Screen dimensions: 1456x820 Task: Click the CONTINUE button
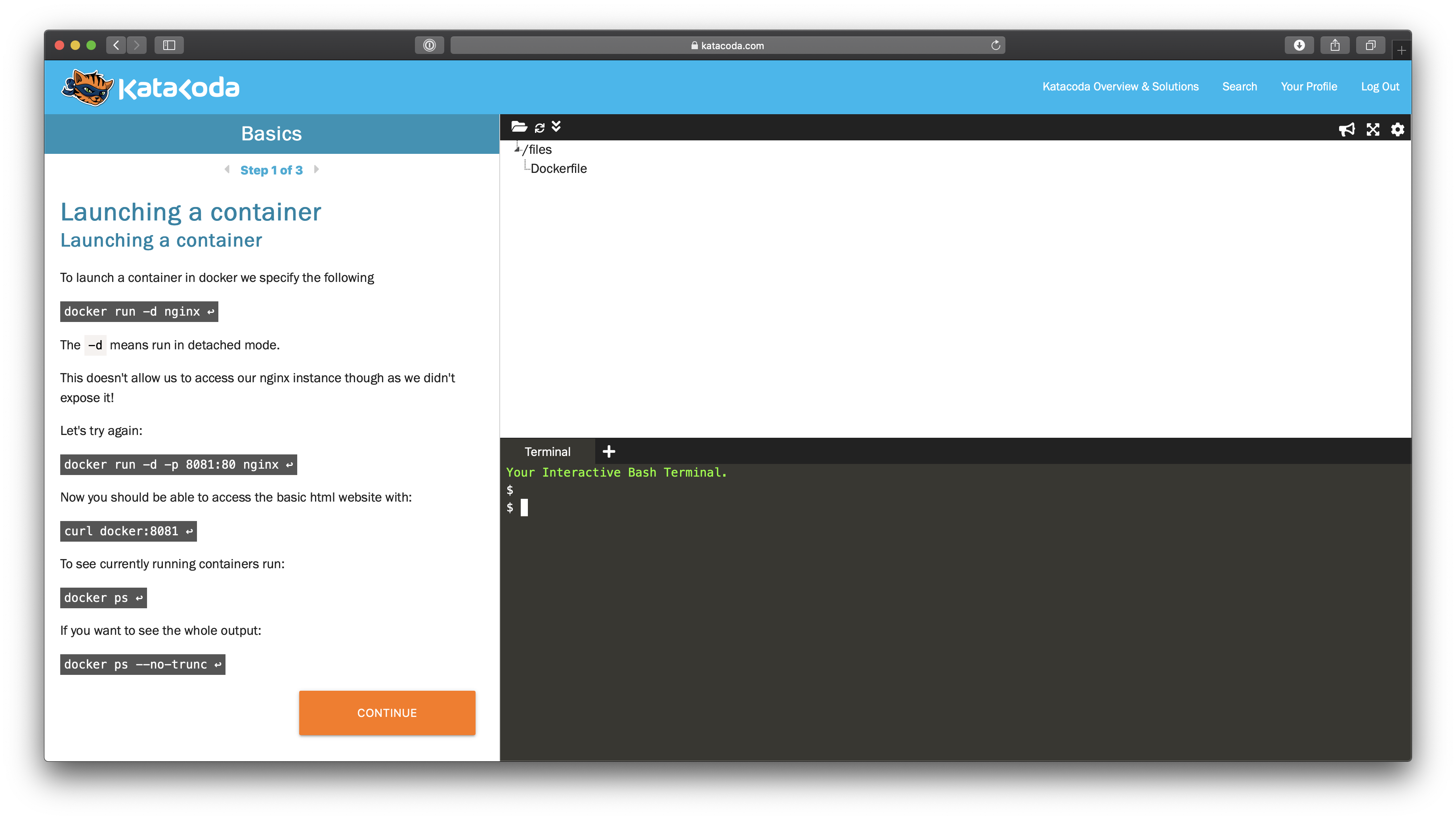[x=387, y=713]
